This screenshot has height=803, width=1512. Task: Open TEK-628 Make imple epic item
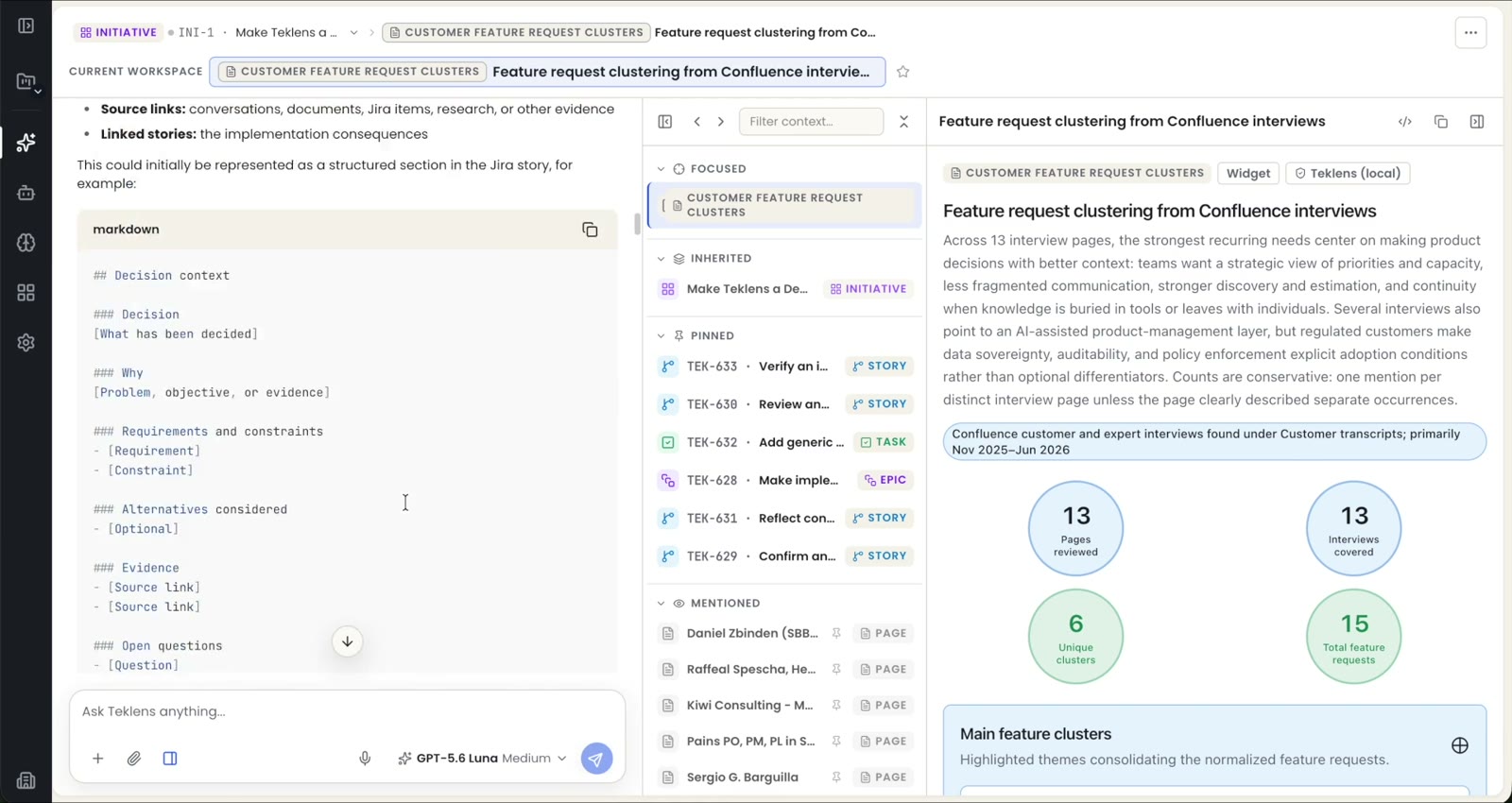tap(784, 481)
